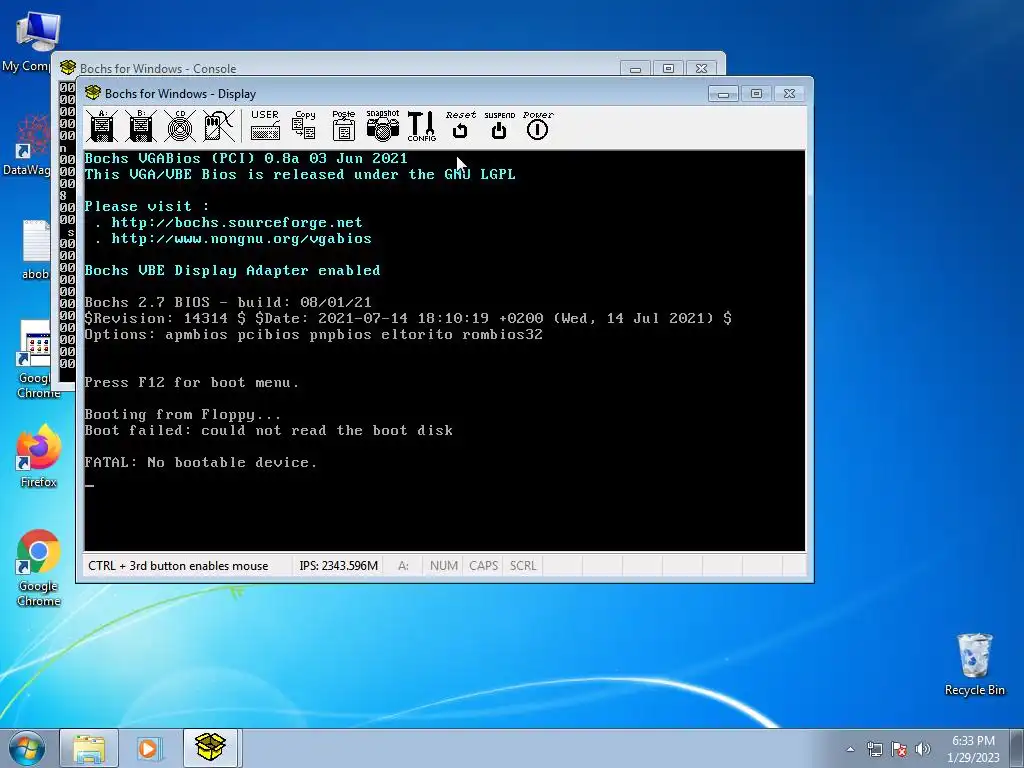The height and width of the screenshot is (768, 1024).
Task: Click IPS: 2343.596M status text
Action: 338,566
